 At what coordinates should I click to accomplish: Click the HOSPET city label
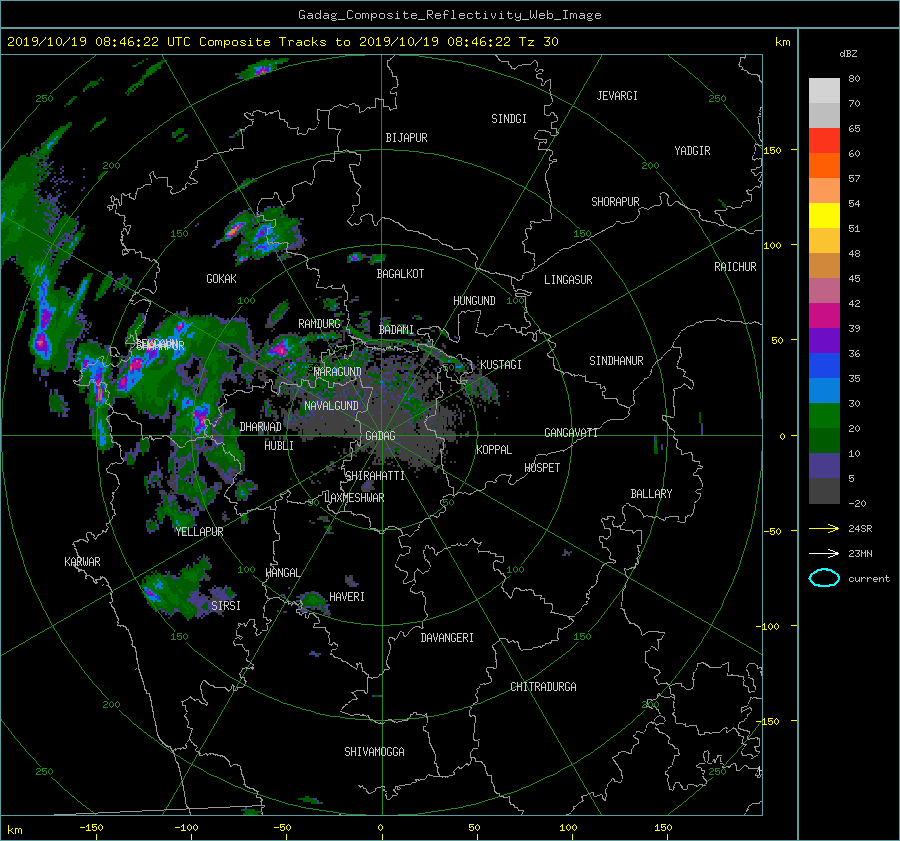pyautogui.click(x=542, y=468)
